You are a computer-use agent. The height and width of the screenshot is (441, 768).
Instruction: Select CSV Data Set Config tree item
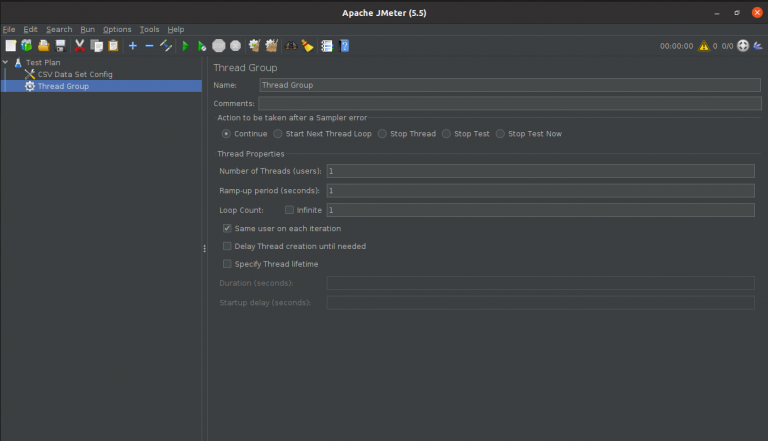75,74
